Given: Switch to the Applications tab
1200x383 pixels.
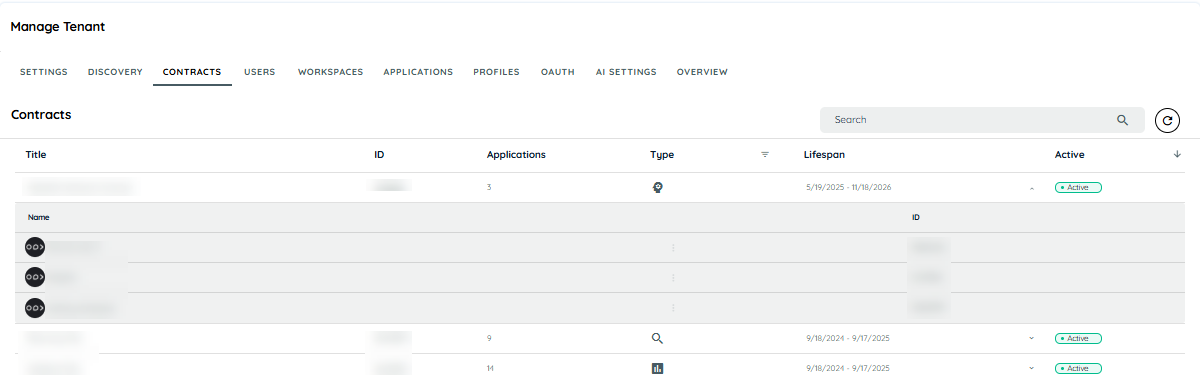Looking at the screenshot, I should click(418, 72).
